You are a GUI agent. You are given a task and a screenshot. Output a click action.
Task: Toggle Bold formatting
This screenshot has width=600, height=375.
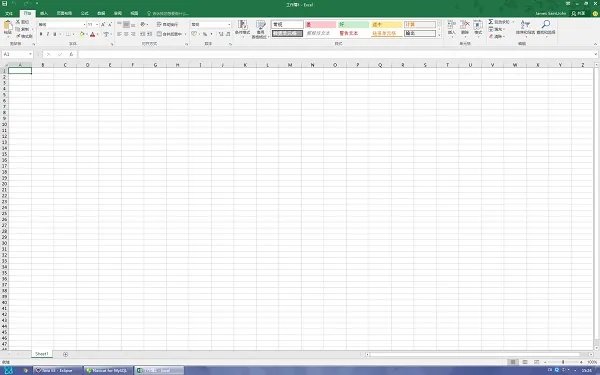coord(41,34)
